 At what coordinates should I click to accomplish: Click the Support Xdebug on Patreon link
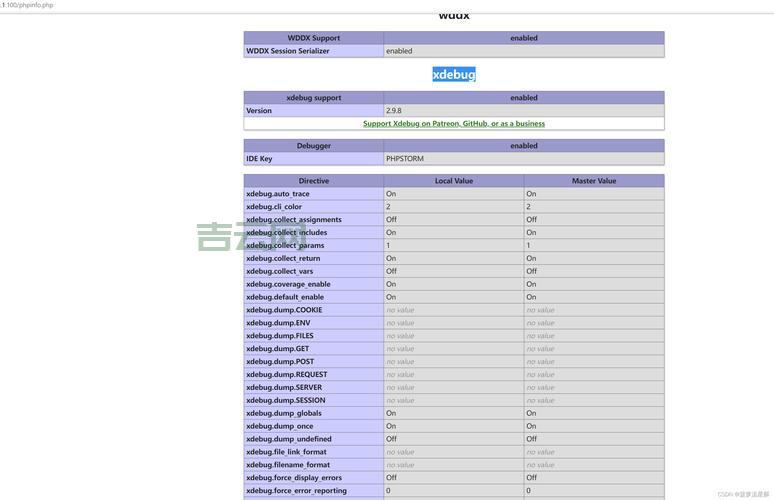click(453, 124)
